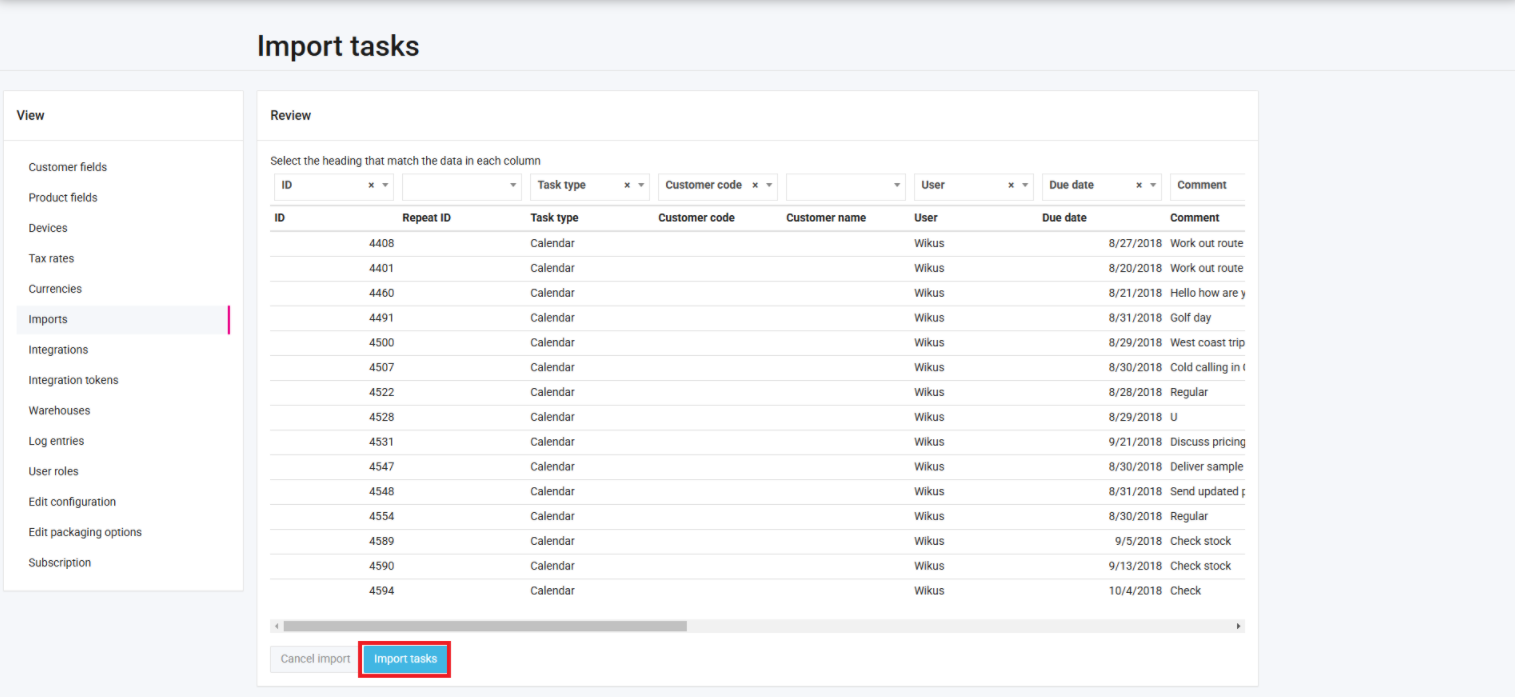
Task: Open Customer fields in the View sidebar
Action: (67, 167)
